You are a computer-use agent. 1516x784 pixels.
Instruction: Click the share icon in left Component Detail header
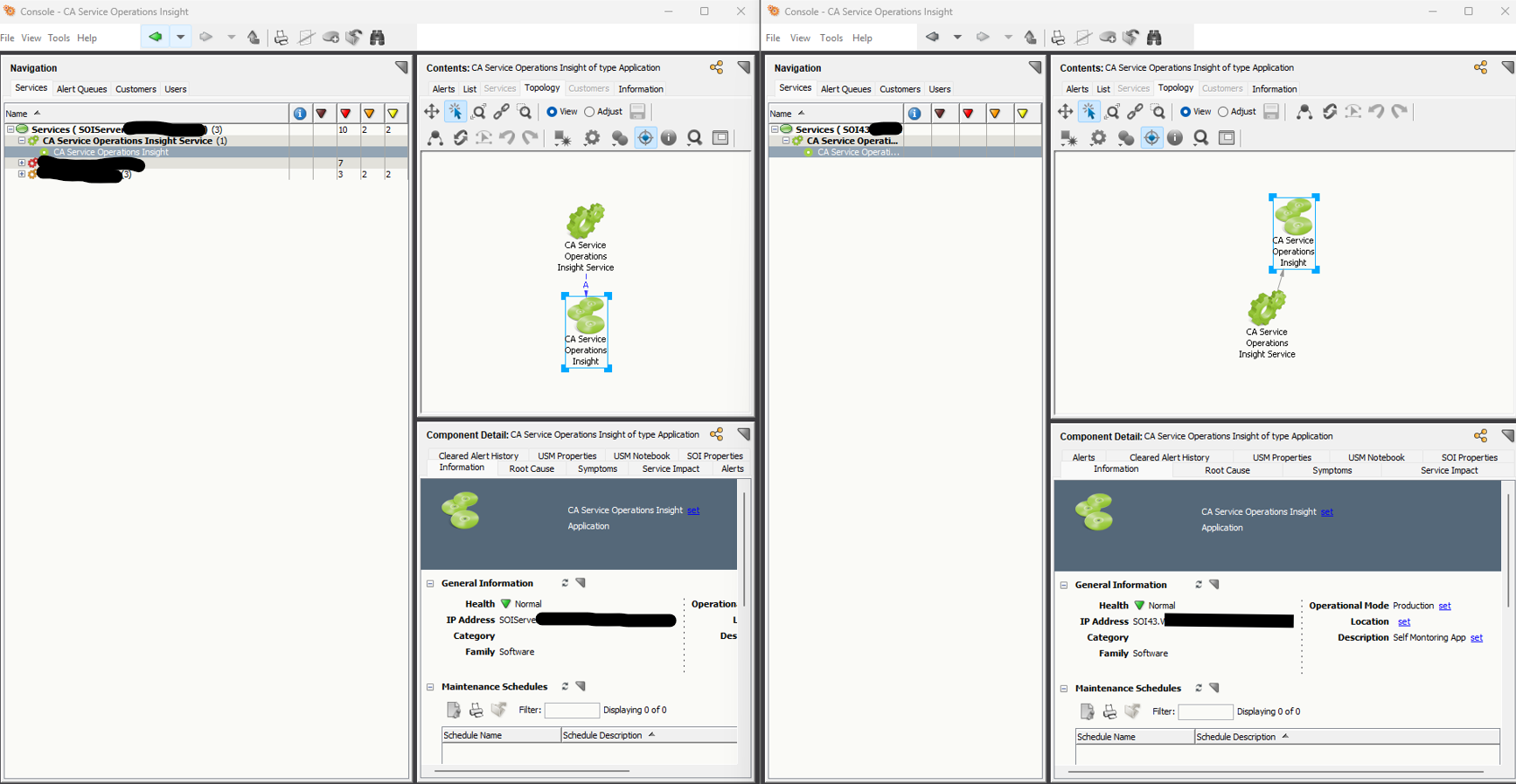(717, 434)
